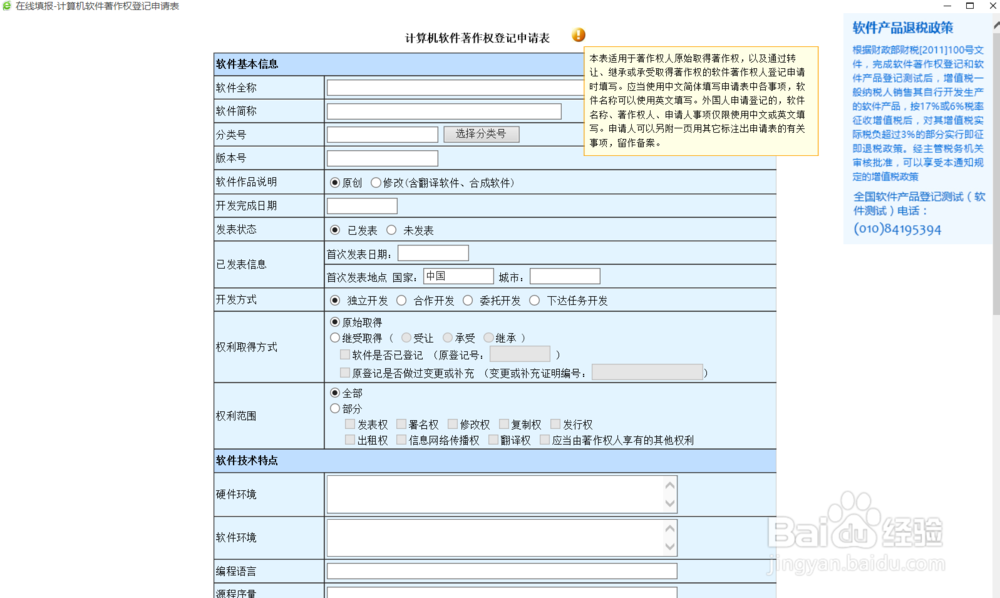1000x598 pixels.
Task: Maximize the application window
Action: [x=970, y=6]
